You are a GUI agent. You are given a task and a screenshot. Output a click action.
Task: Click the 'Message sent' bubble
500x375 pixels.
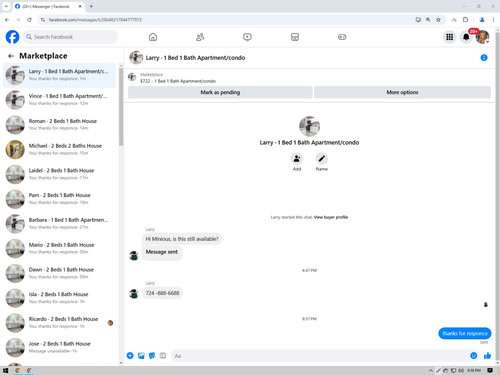(x=162, y=252)
